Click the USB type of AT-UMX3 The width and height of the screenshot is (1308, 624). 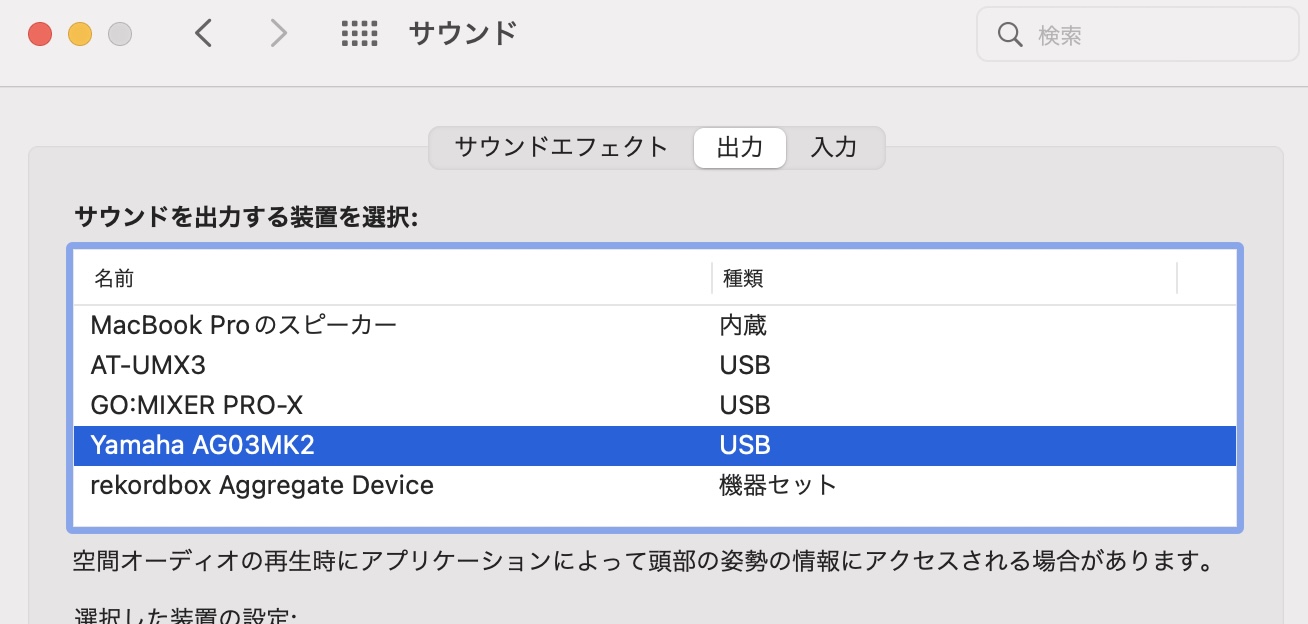[745, 365]
